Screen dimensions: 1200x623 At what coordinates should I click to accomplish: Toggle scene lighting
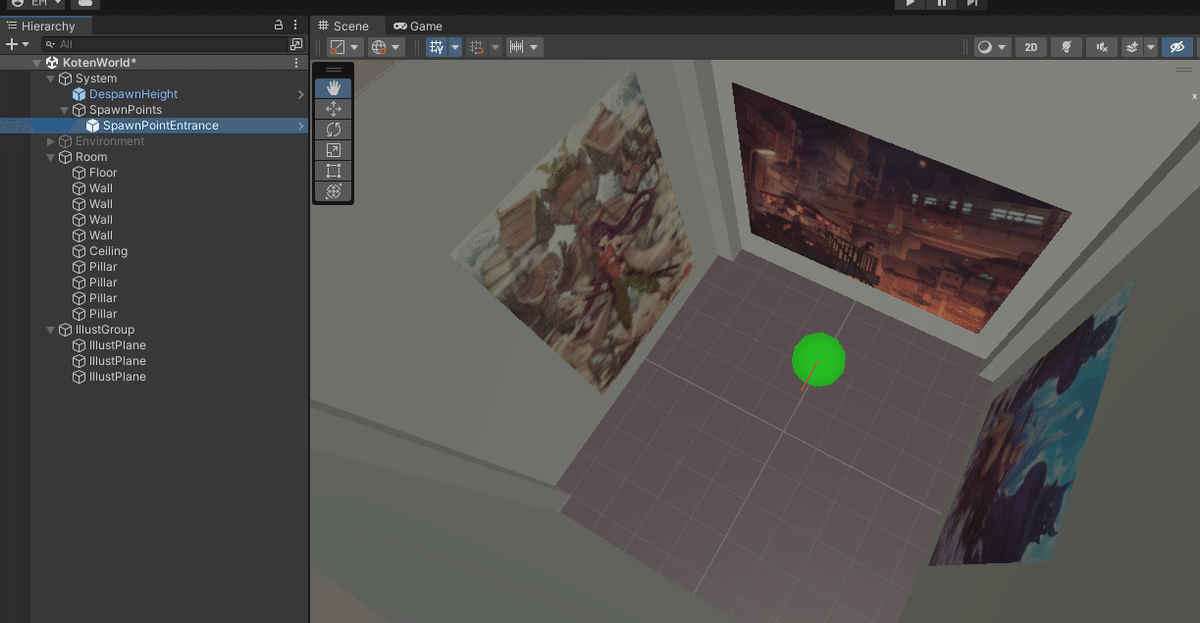1066,47
